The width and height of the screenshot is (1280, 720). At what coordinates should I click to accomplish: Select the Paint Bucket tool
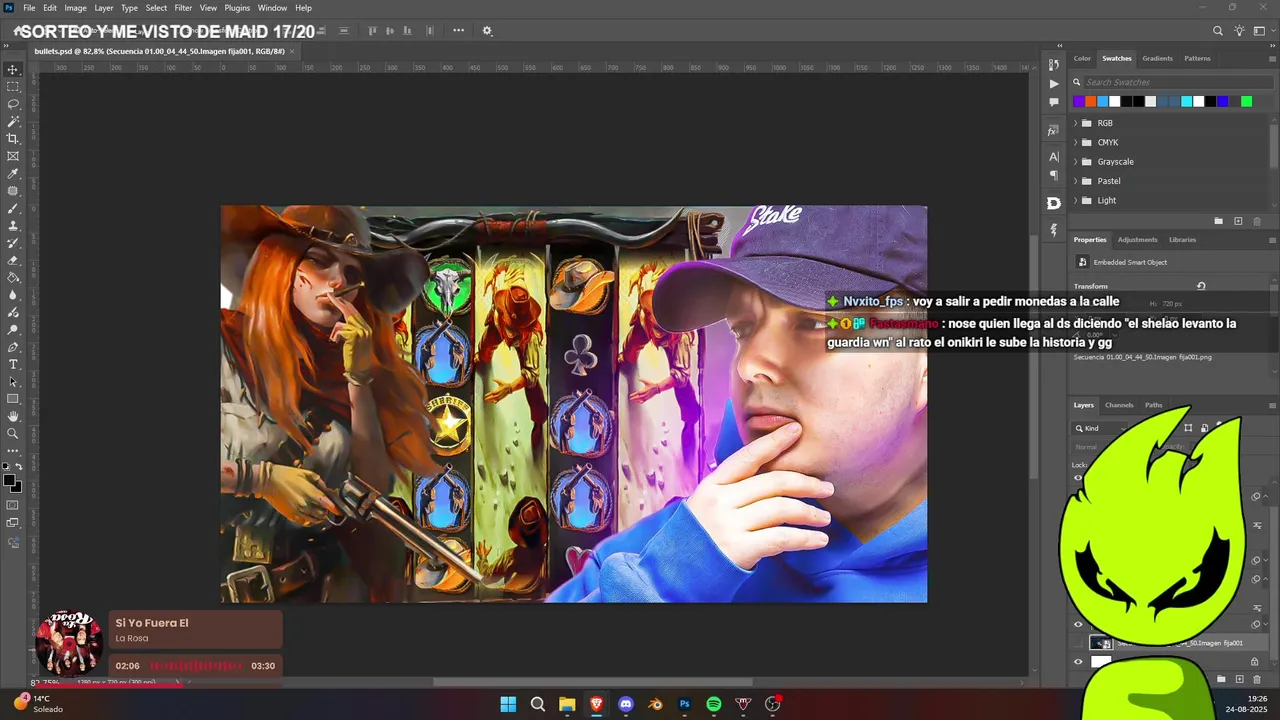tap(13, 278)
